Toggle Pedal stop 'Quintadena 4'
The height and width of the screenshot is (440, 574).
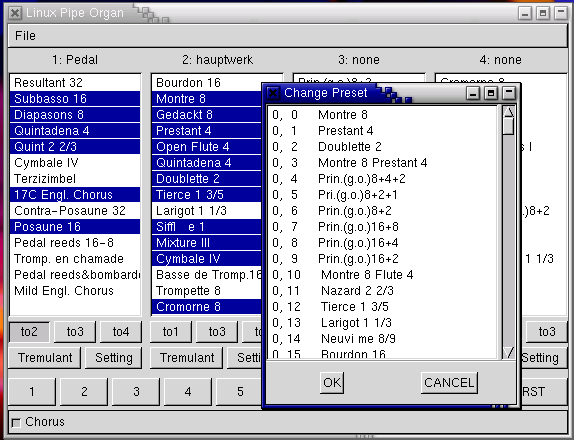(75, 131)
